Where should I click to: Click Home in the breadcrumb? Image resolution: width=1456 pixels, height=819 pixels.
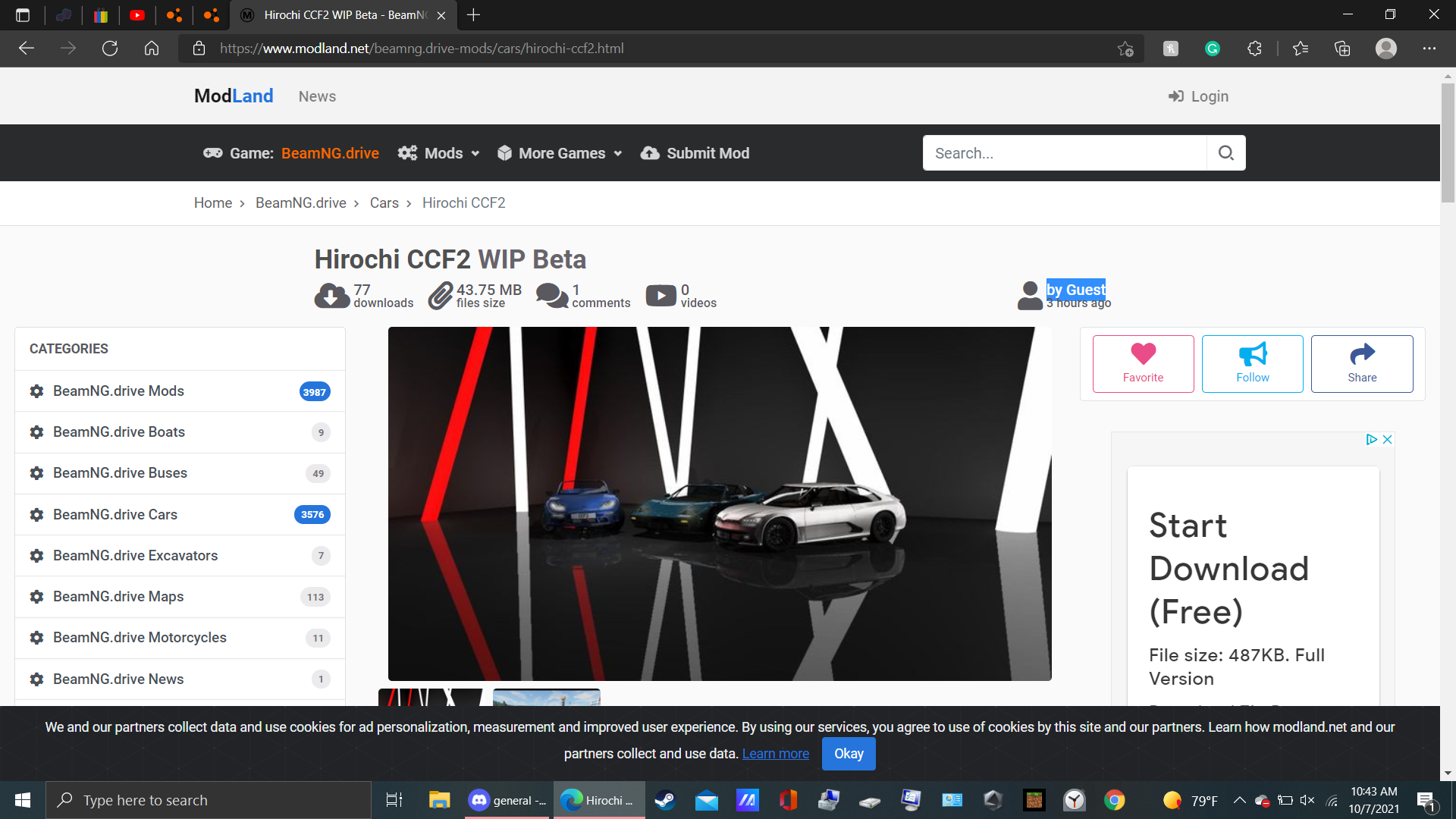click(x=213, y=203)
